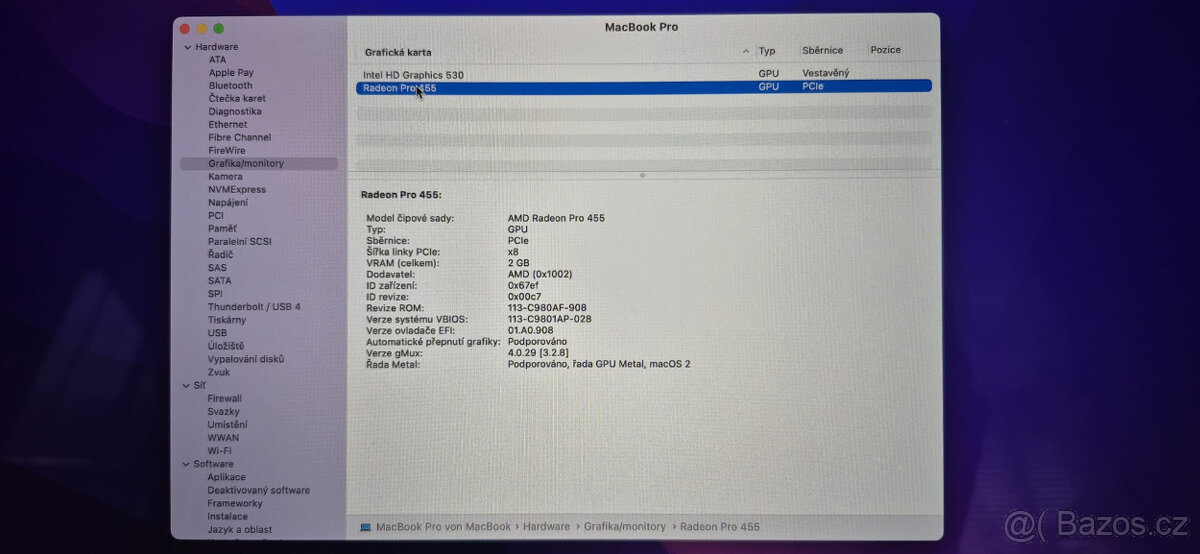The image size is (1200, 554).
Task: Collapse the Software section in sidebar
Action: pos(186,464)
